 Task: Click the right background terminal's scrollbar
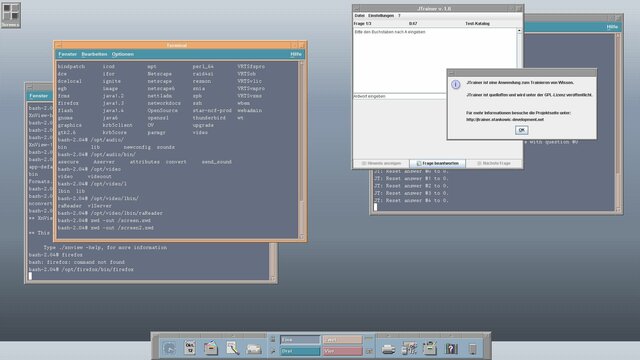coord(618,122)
